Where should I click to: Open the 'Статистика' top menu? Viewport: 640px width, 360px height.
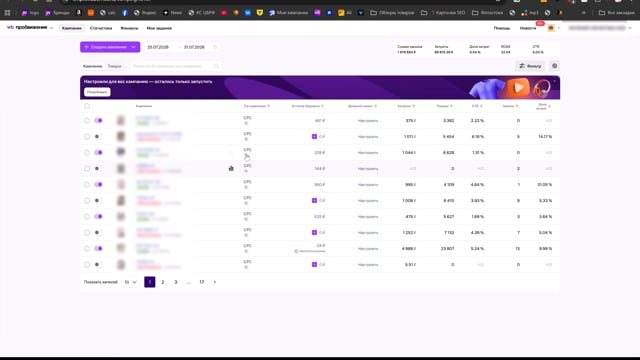(101, 28)
